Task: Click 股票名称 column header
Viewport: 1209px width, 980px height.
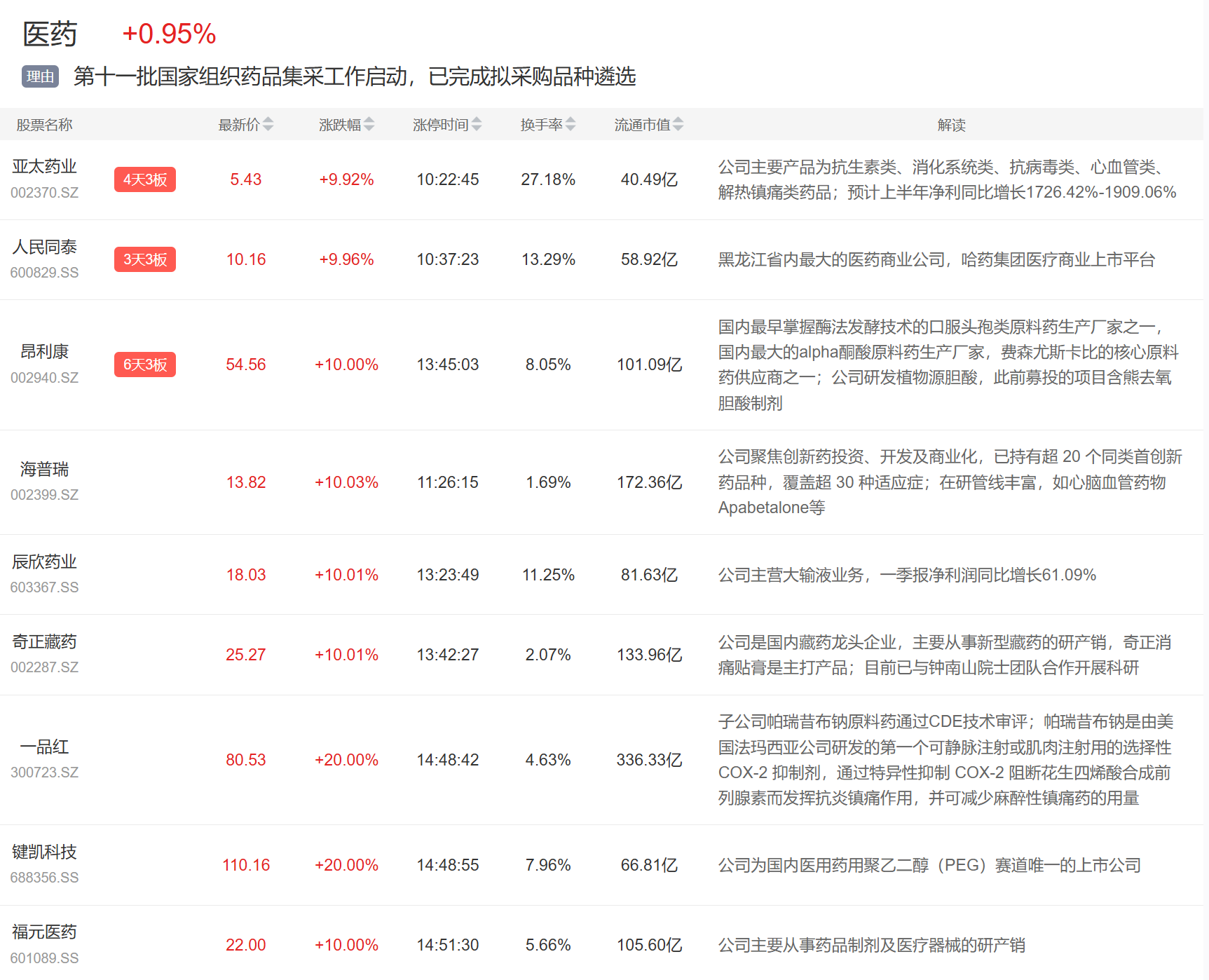Action: tap(44, 125)
